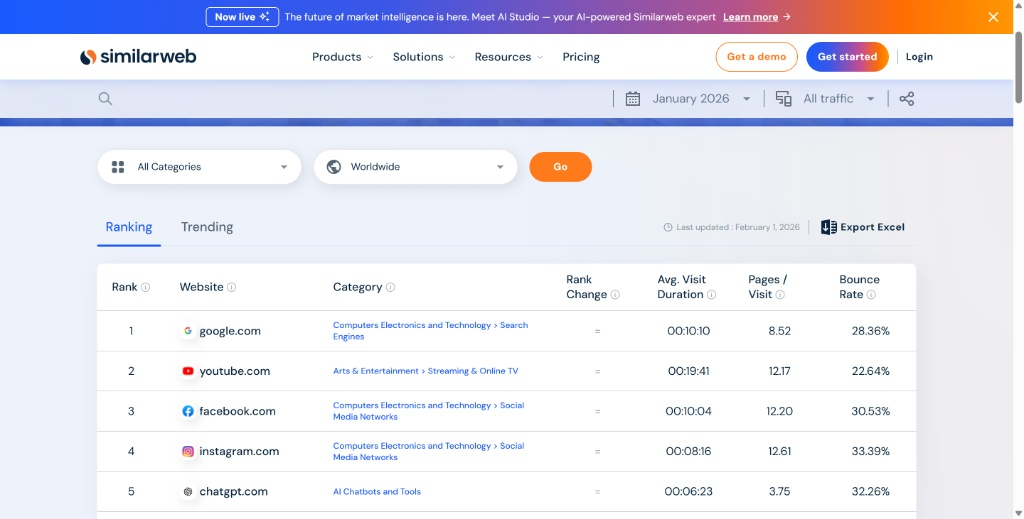
Task: Click the Google favicon in row 1
Action: 188,331
